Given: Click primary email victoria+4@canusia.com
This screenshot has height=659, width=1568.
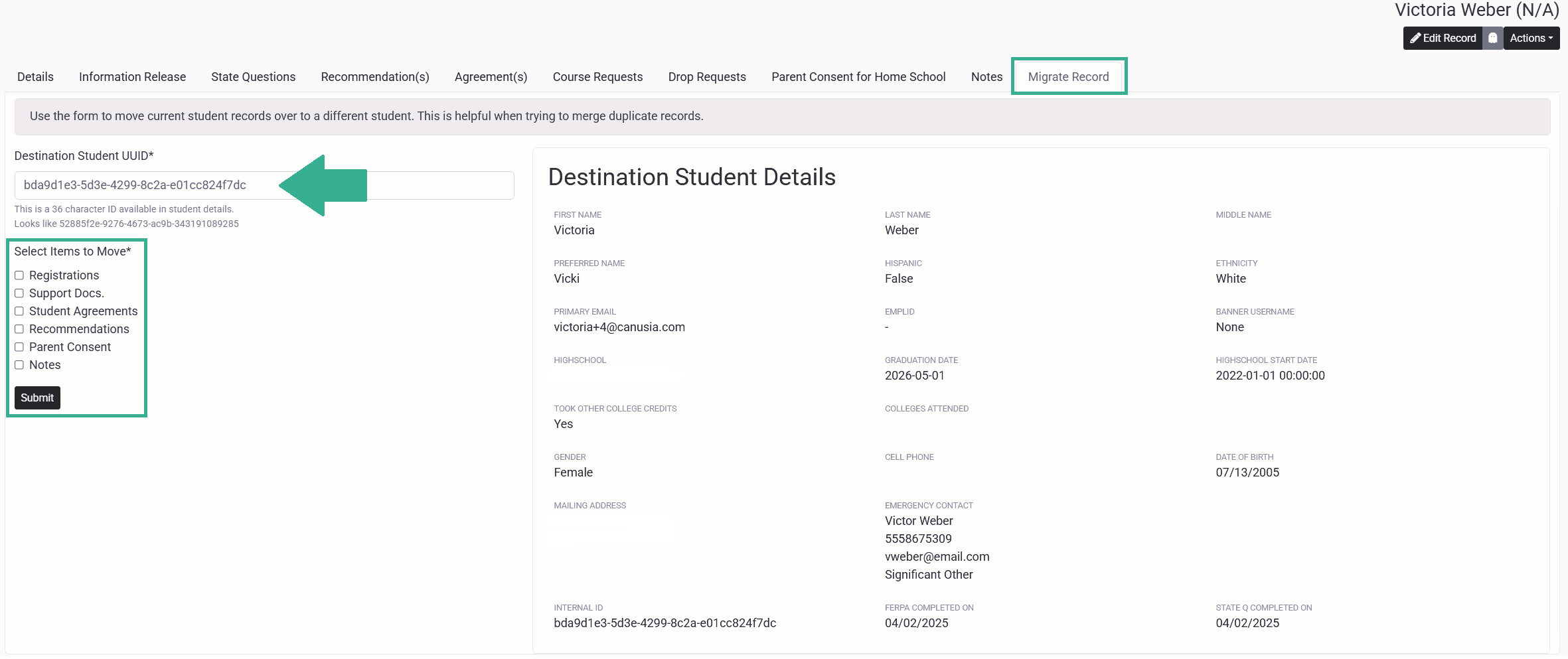Looking at the screenshot, I should point(619,327).
